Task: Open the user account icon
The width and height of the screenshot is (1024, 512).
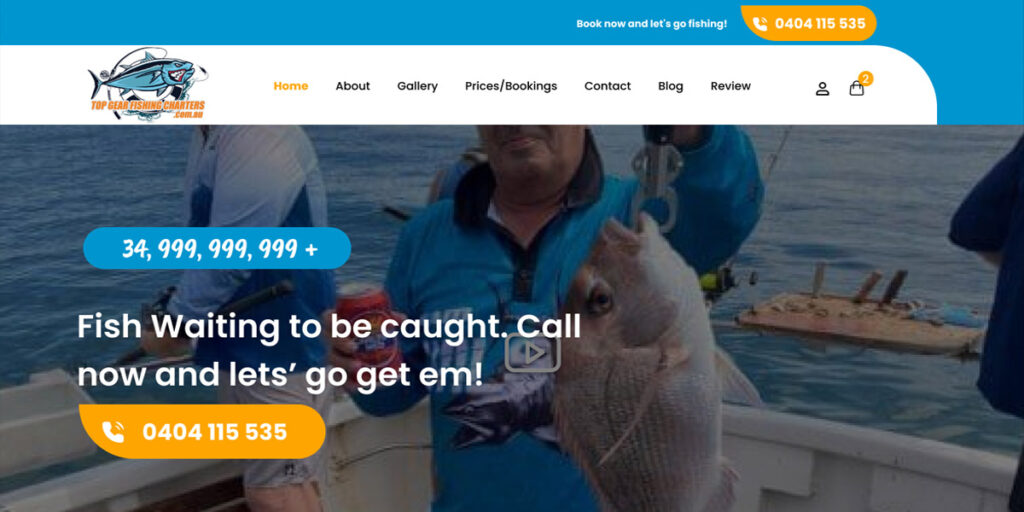Action: pos(822,89)
